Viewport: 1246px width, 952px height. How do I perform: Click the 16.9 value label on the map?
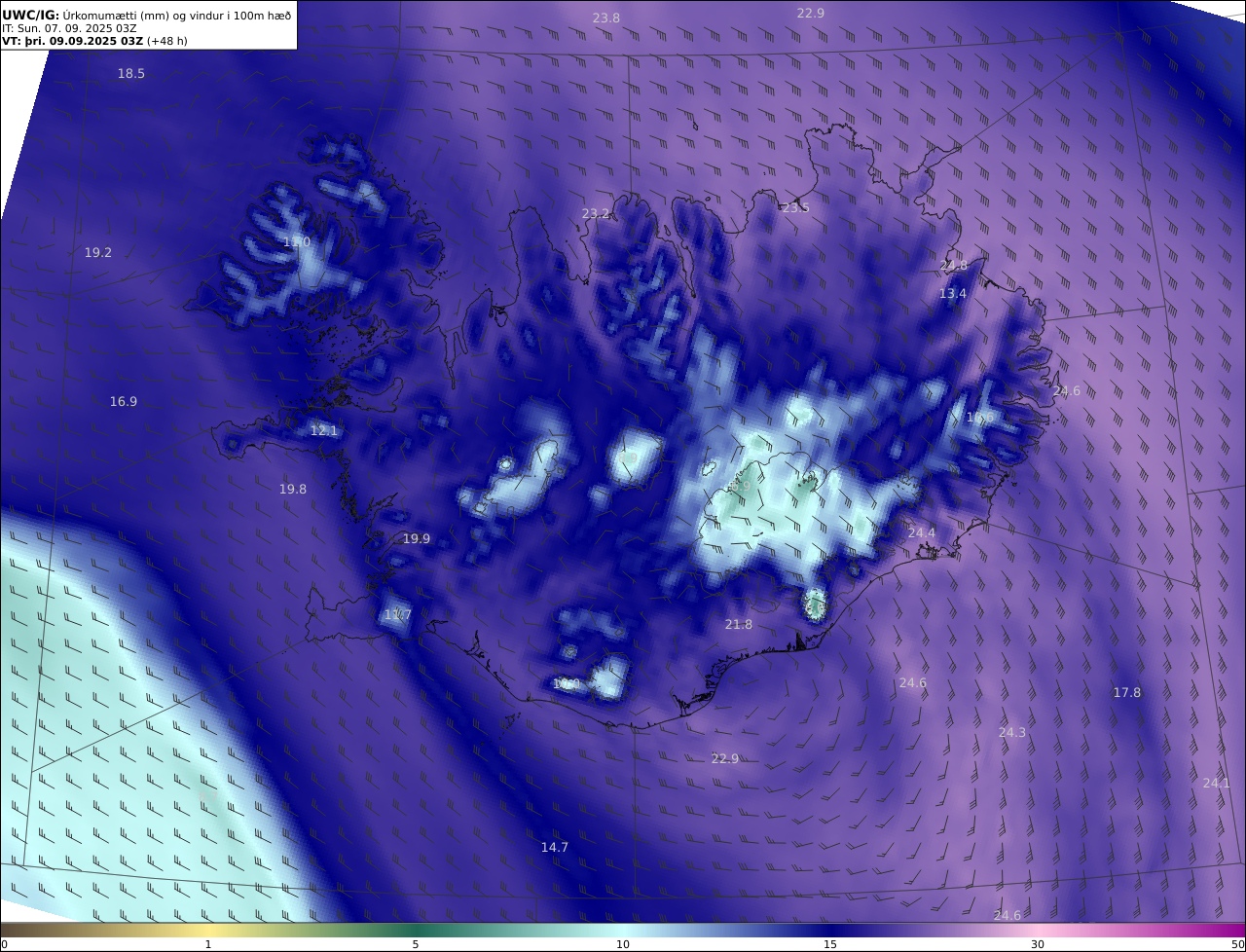point(124,402)
